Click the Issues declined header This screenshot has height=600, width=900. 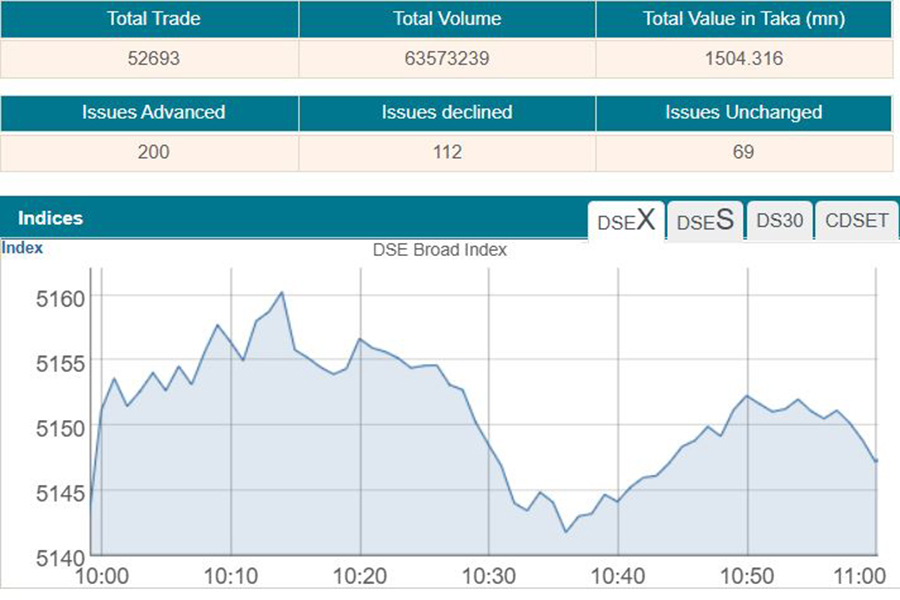(447, 112)
